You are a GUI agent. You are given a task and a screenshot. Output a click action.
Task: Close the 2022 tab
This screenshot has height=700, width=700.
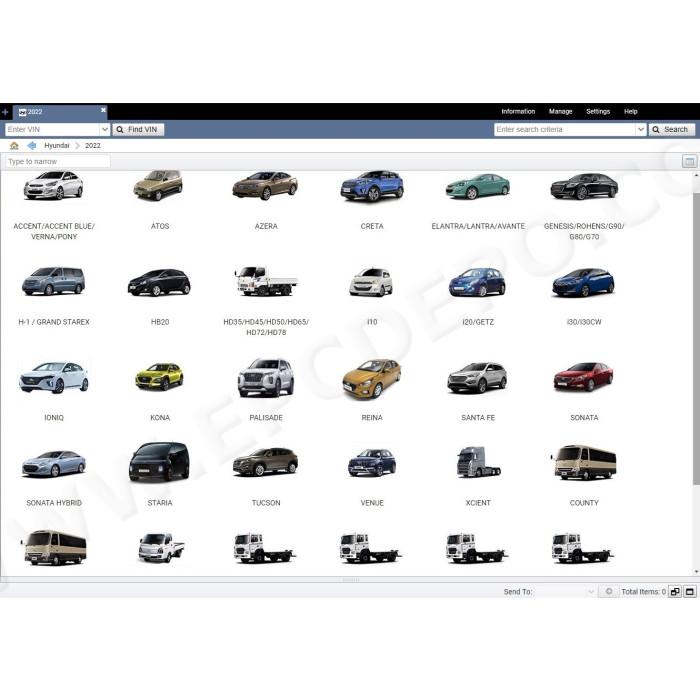pos(103,110)
